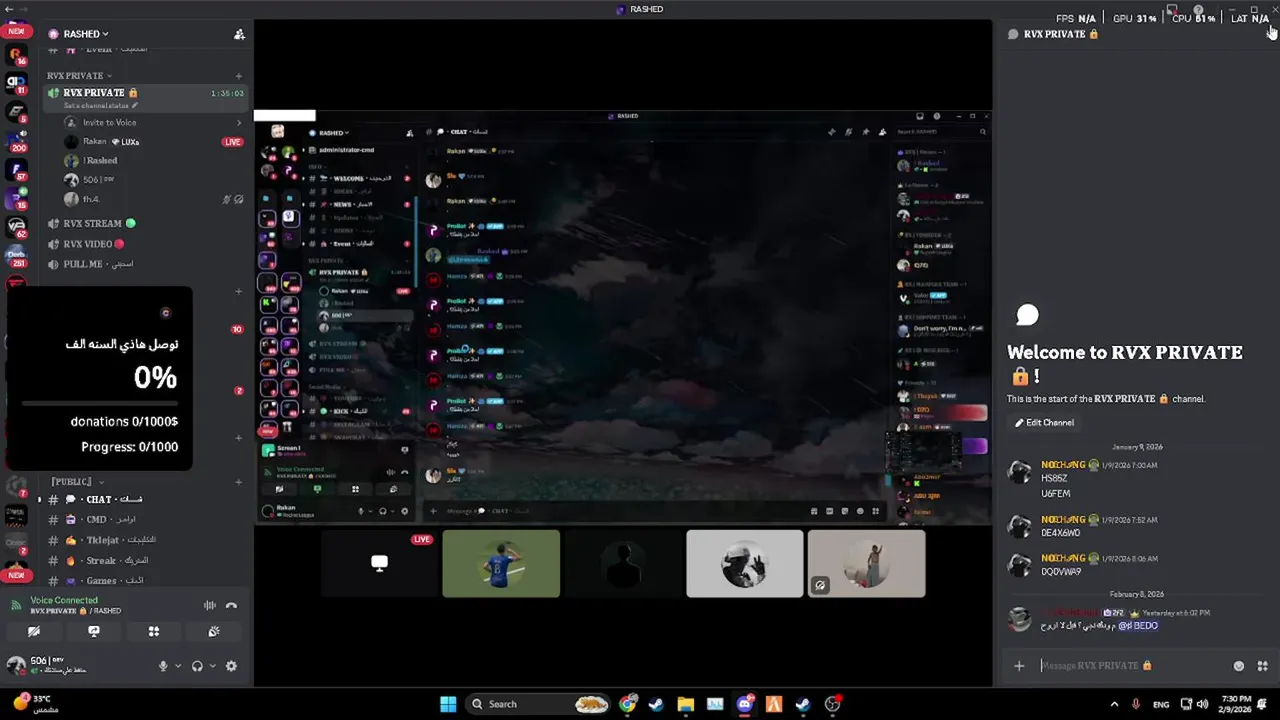This screenshot has width=1280, height=720.
Task: Open the server icon with badge 62
Action: (x=16, y=227)
